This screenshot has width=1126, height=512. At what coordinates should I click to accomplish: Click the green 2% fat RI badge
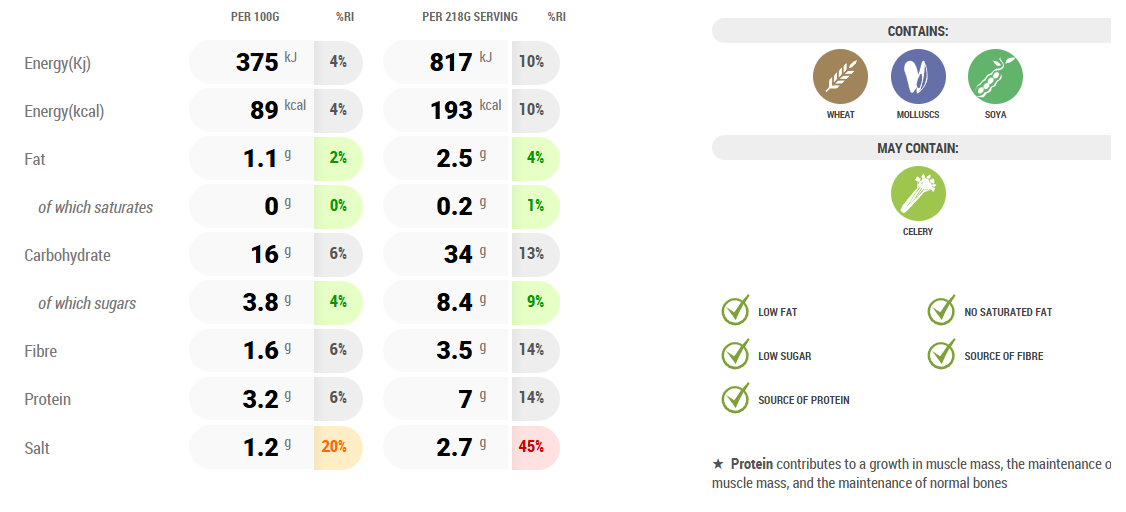pyautogui.click(x=338, y=159)
